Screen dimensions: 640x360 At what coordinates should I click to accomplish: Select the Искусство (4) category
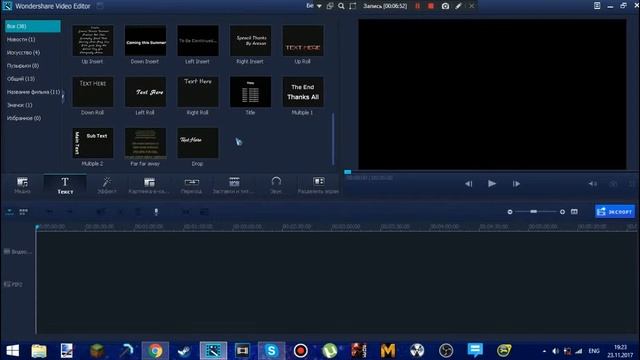tap(23, 53)
